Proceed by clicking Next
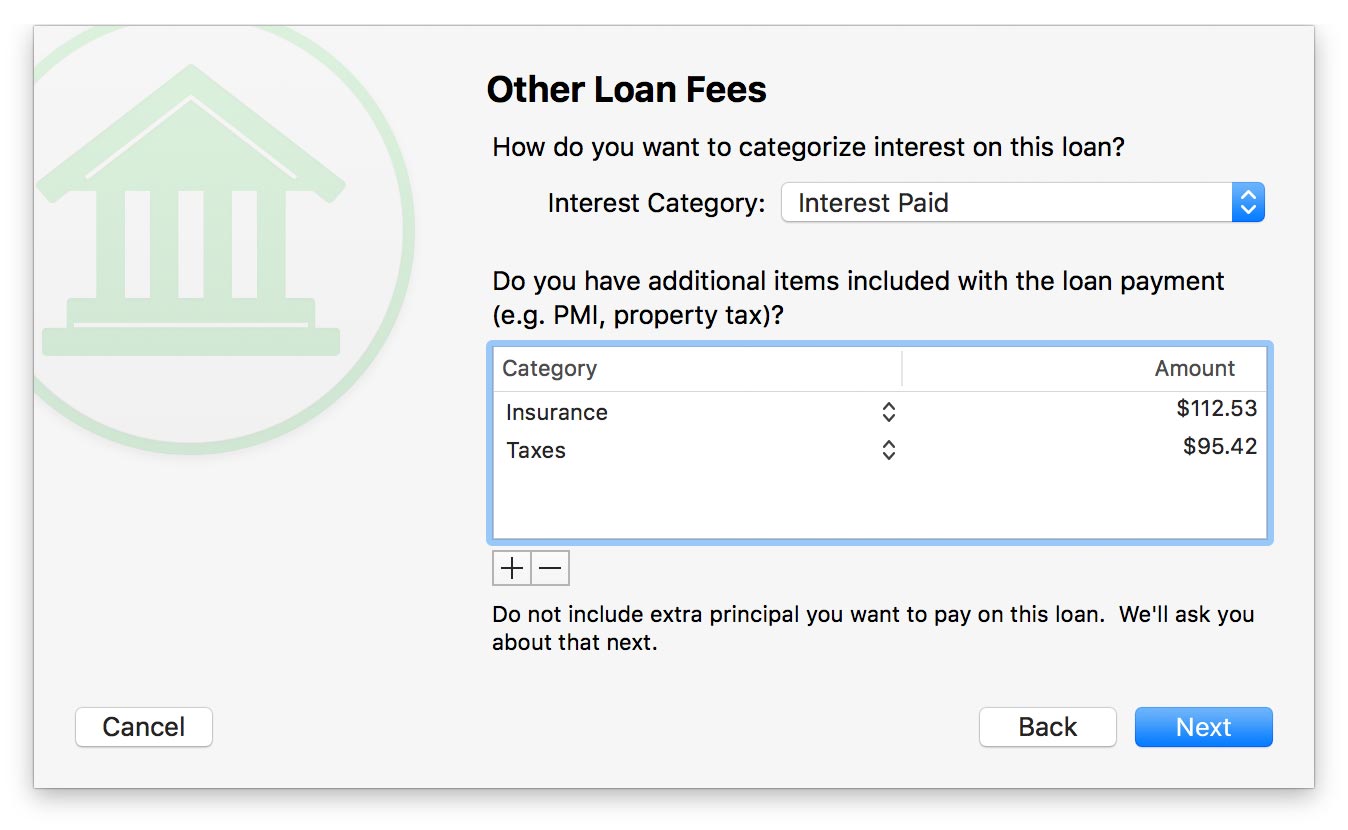The width and height of the screenshot is (1348, 830). 1203,727
